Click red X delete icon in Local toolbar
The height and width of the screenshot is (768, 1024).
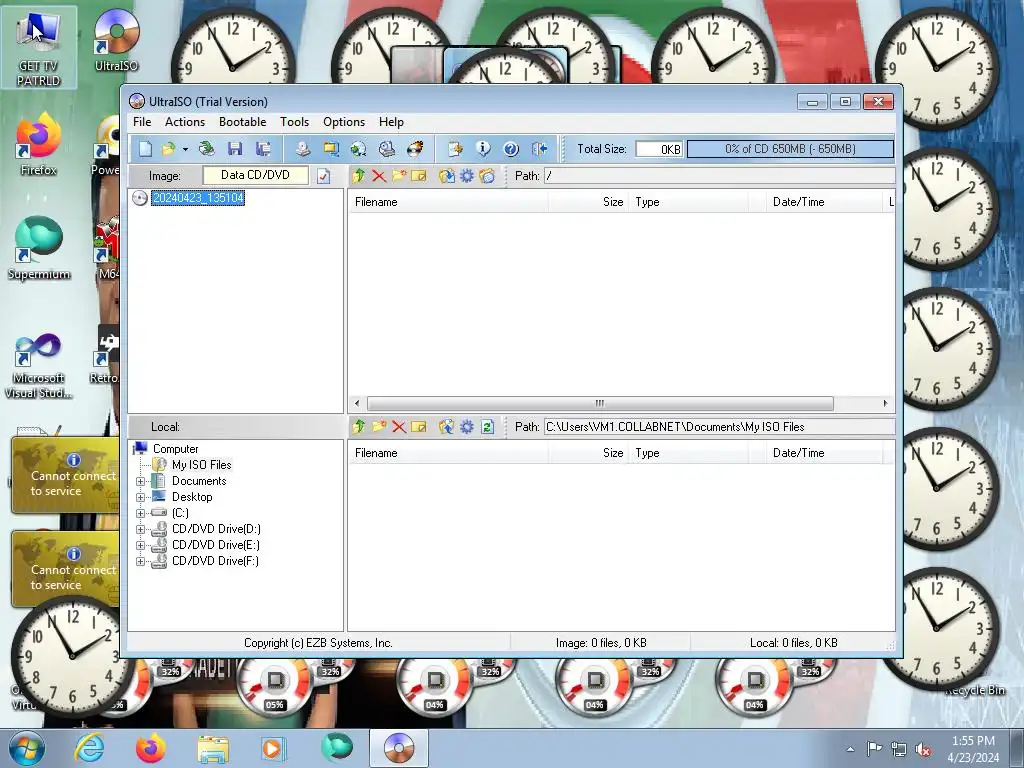point(399,427)
